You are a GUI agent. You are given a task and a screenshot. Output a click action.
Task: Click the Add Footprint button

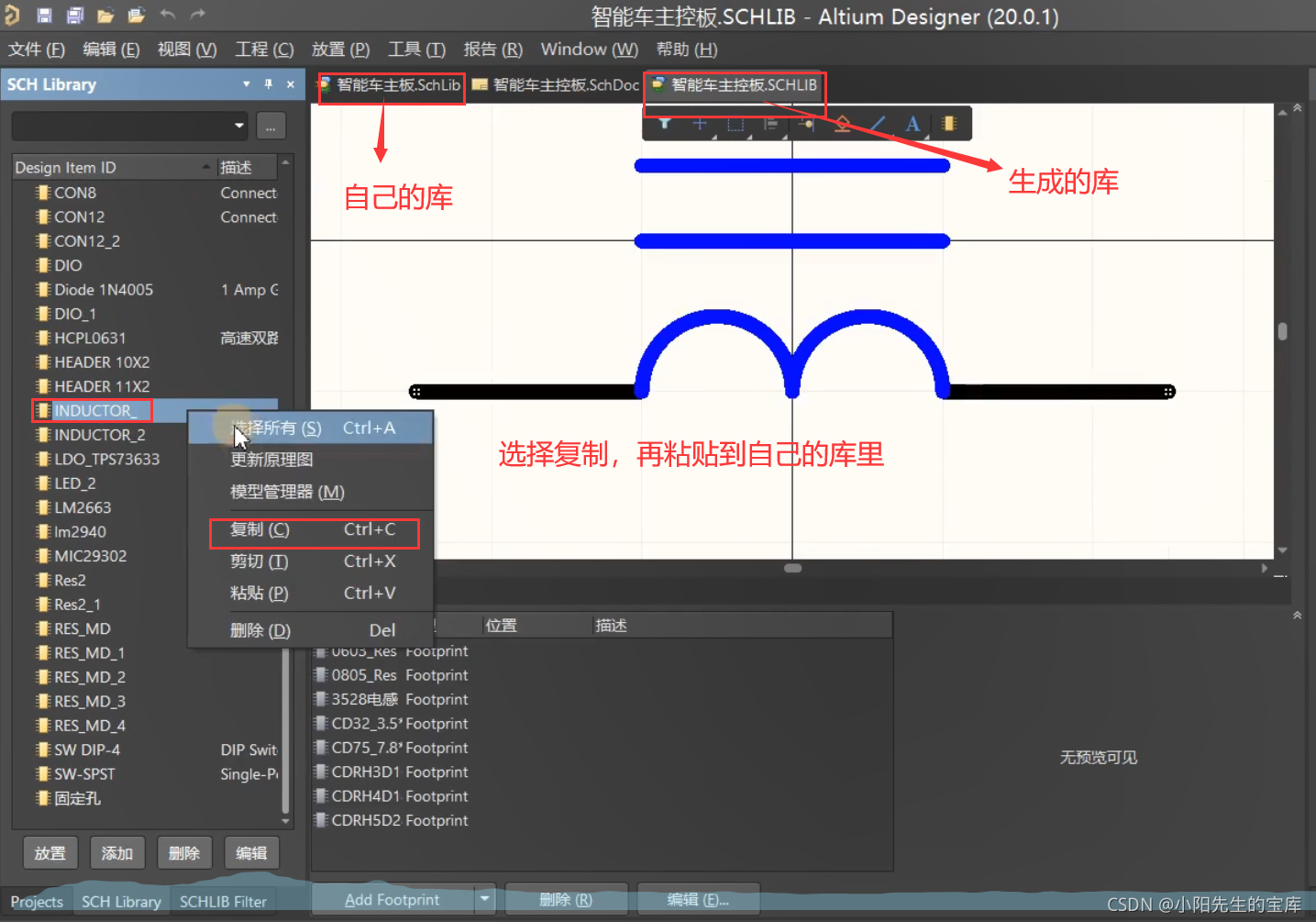click(393, 900)
